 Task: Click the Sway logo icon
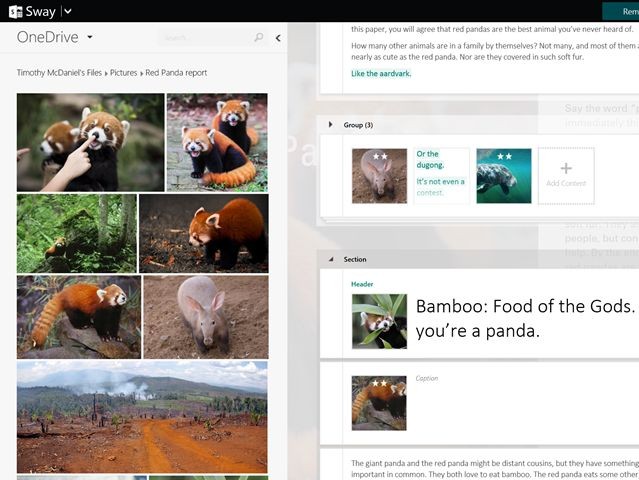15,11
